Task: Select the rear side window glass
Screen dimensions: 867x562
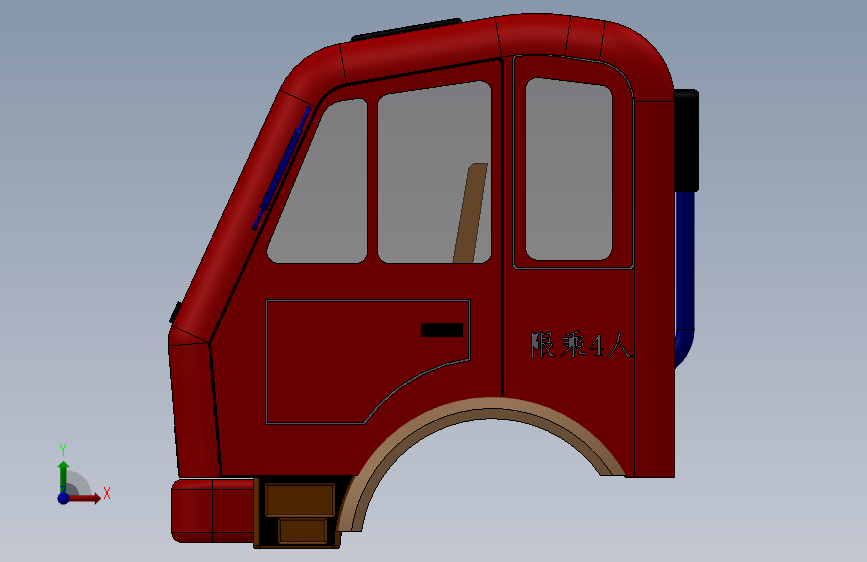Action: click(569, 169)
